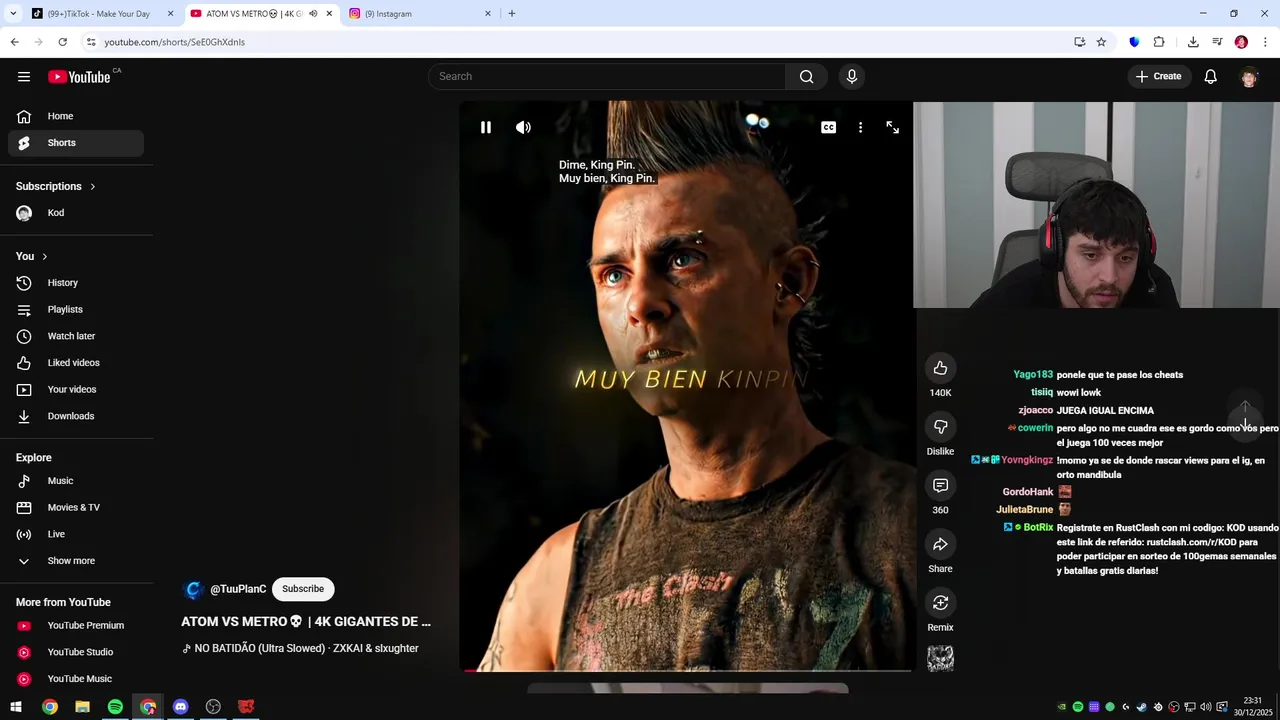Open YouTube account avatar menu
The width and height of the screenshot is (1280, 720).
(1249, 77)
